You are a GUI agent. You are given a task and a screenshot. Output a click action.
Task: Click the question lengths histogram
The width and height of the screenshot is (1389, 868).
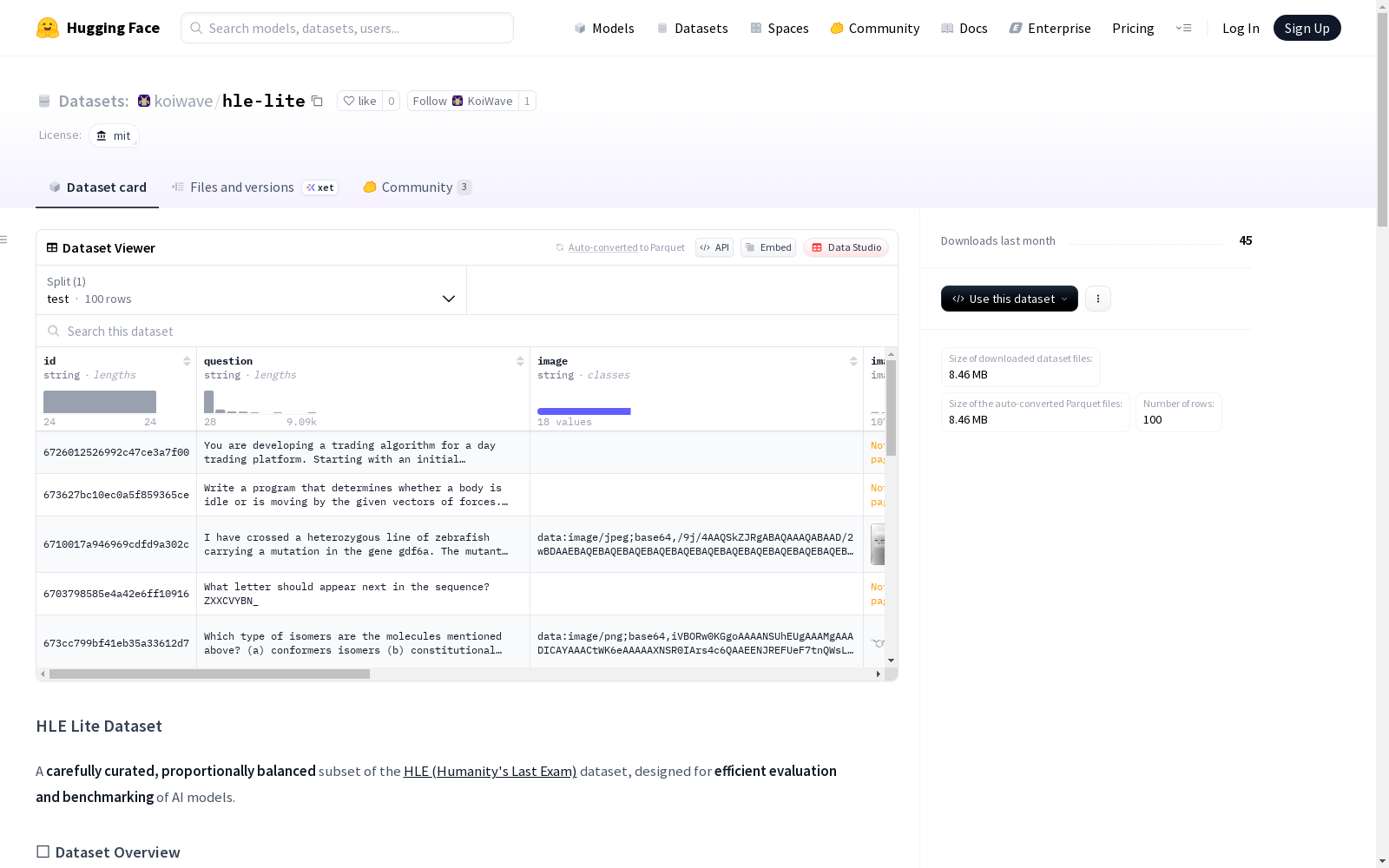260,402
